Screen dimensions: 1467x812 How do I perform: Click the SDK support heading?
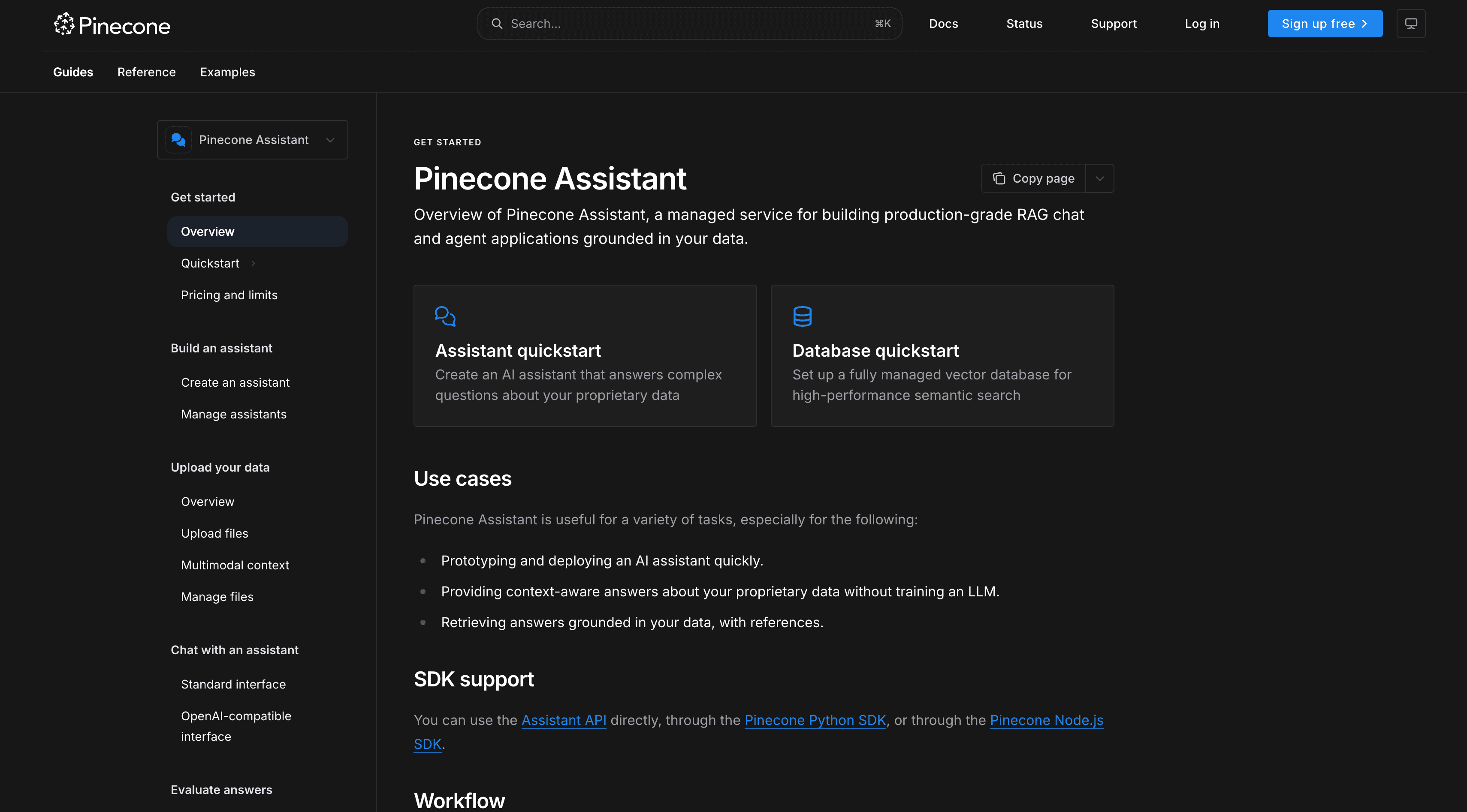(474, 680)
